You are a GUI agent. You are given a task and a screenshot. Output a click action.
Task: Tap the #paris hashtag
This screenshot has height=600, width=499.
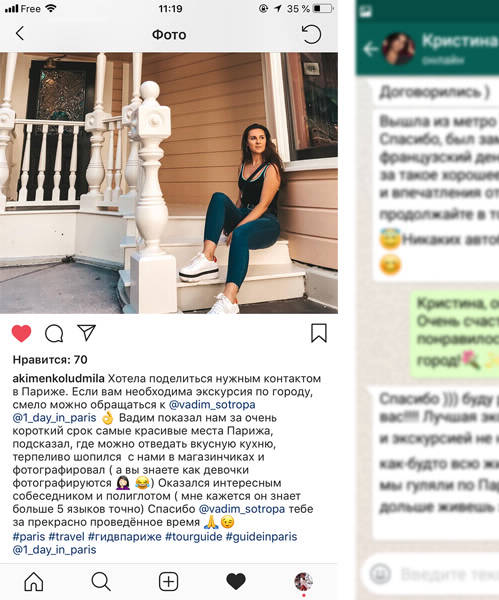click(29, 536)
